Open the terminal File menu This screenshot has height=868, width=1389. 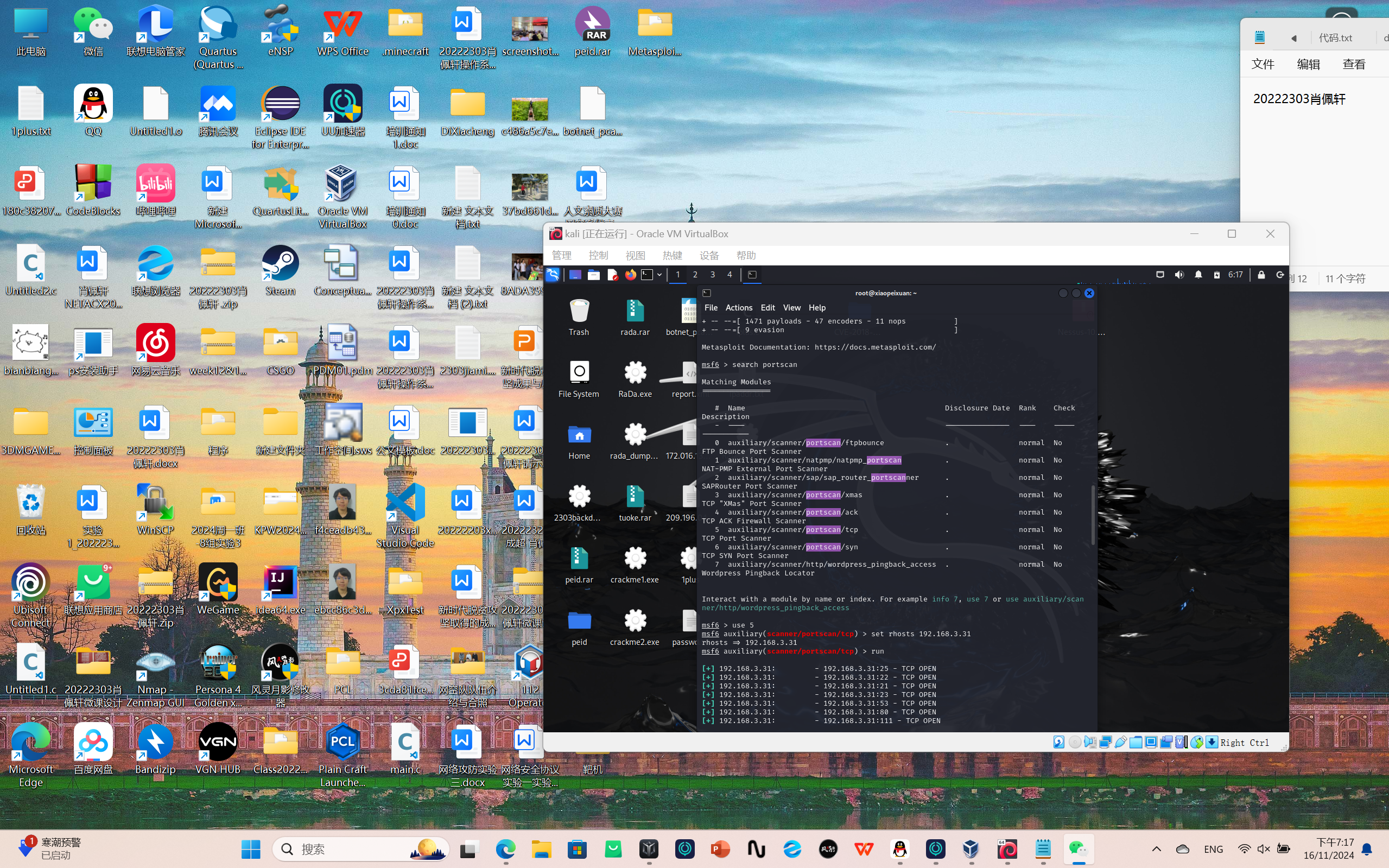coord(711,308)
